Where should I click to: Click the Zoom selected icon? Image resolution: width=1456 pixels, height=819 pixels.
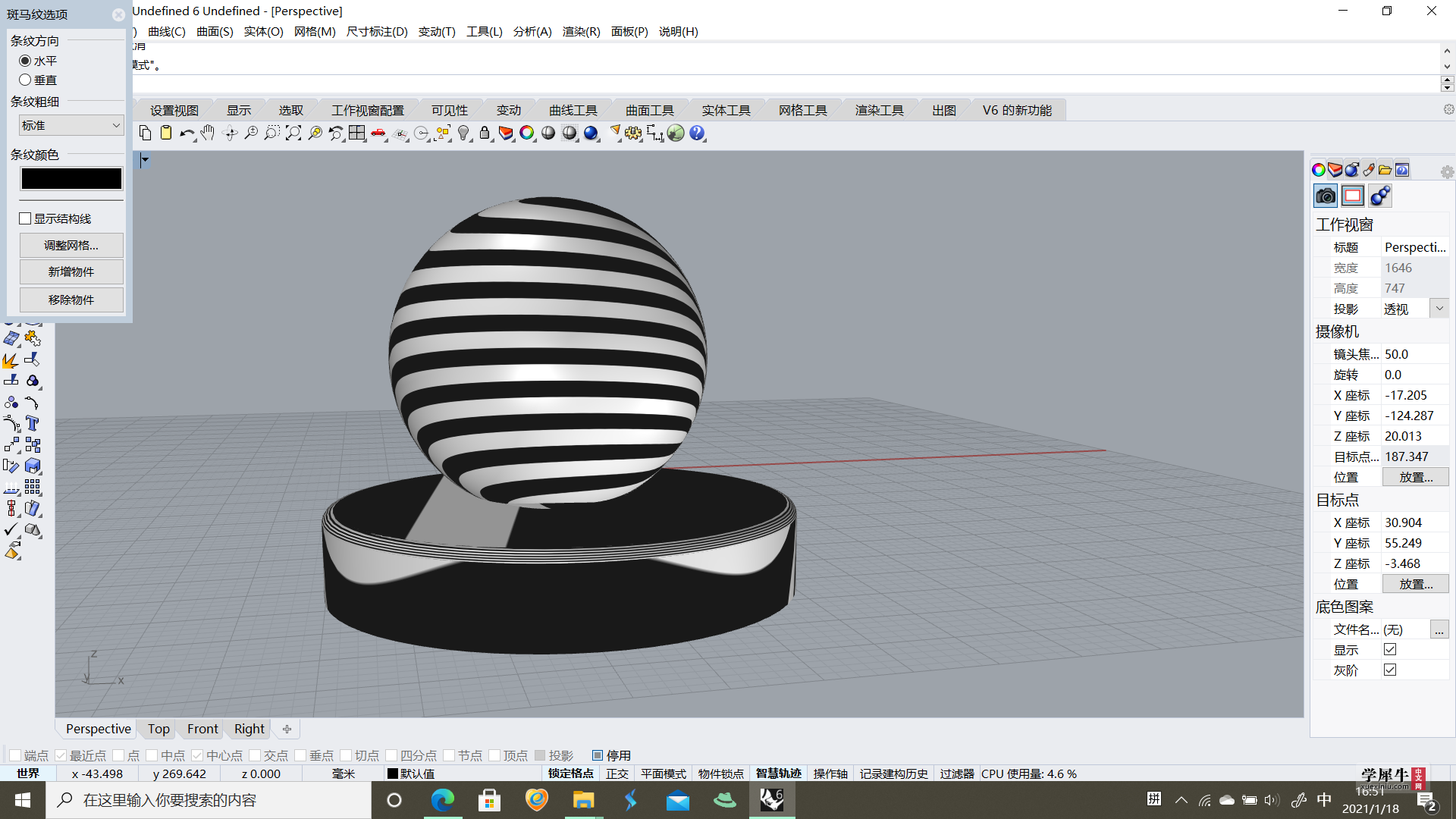(315, 133)
